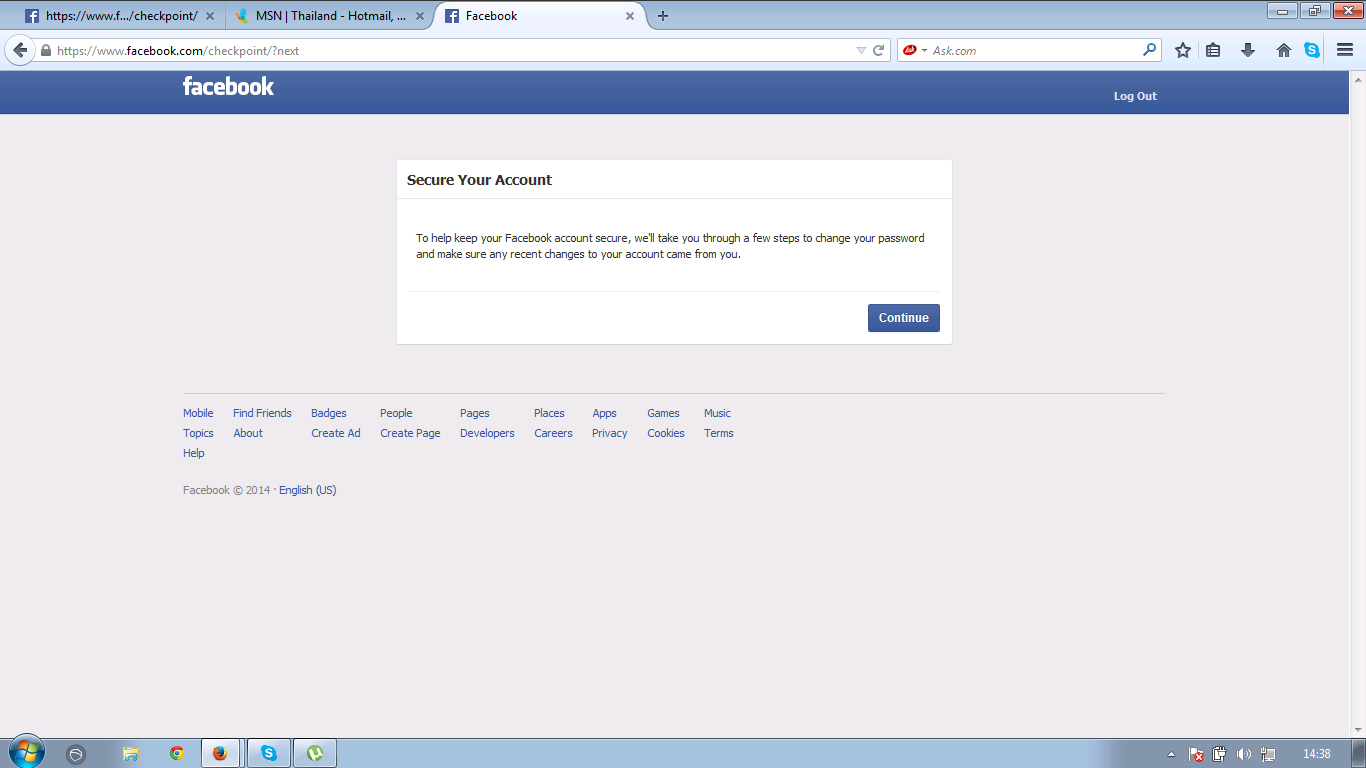Image resolution: width=1366 pixels, height=768 pixels.
Task: Open the Windows Start menu
Action: point(26,753)
